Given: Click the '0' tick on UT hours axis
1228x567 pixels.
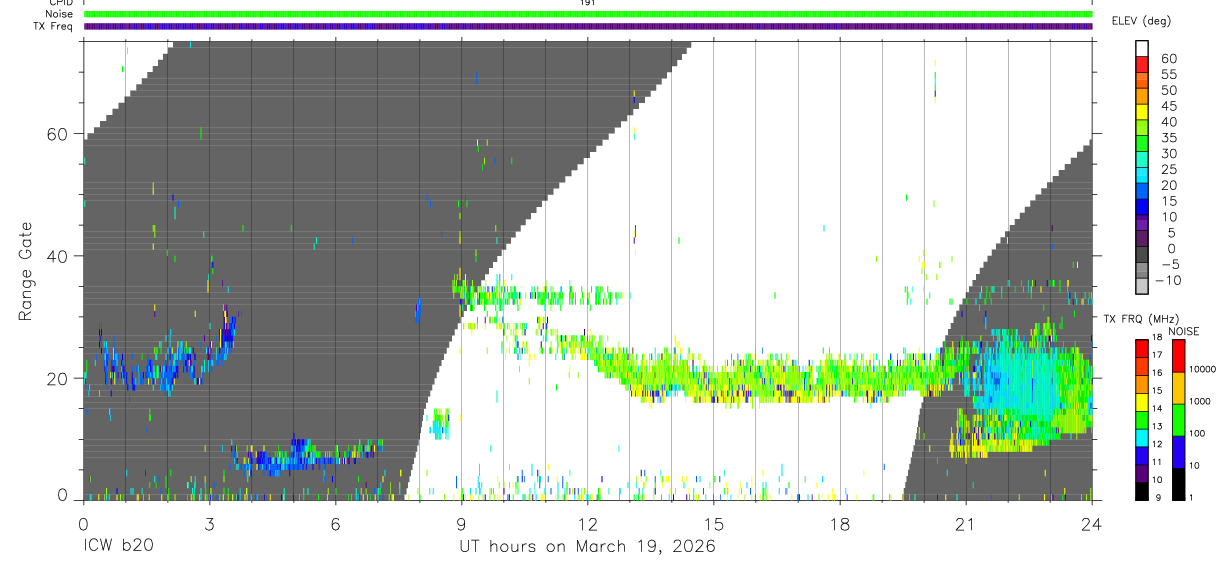Looking at the screenshot, I should pyautogui.click(x=84, y=523).
